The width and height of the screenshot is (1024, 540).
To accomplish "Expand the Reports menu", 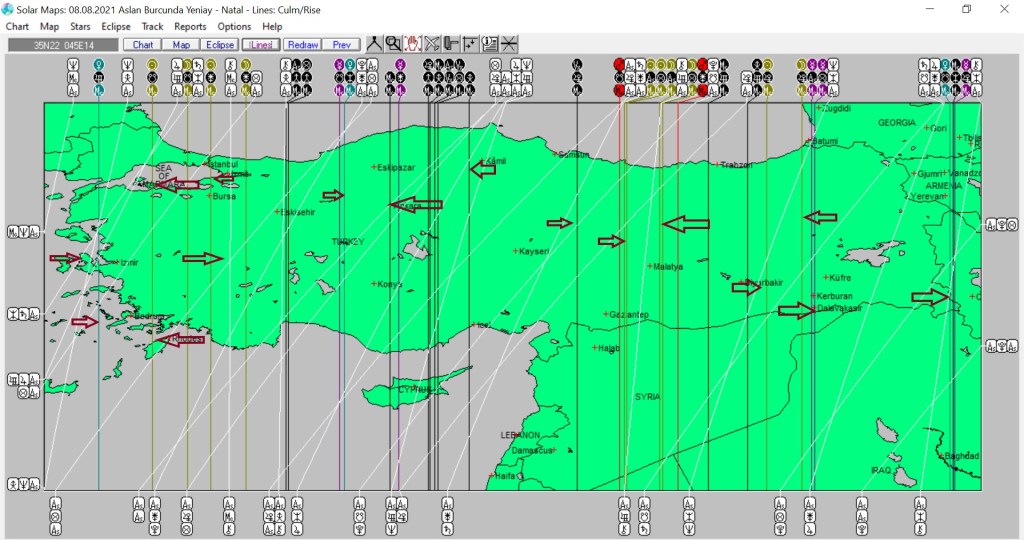I will 190,26.
